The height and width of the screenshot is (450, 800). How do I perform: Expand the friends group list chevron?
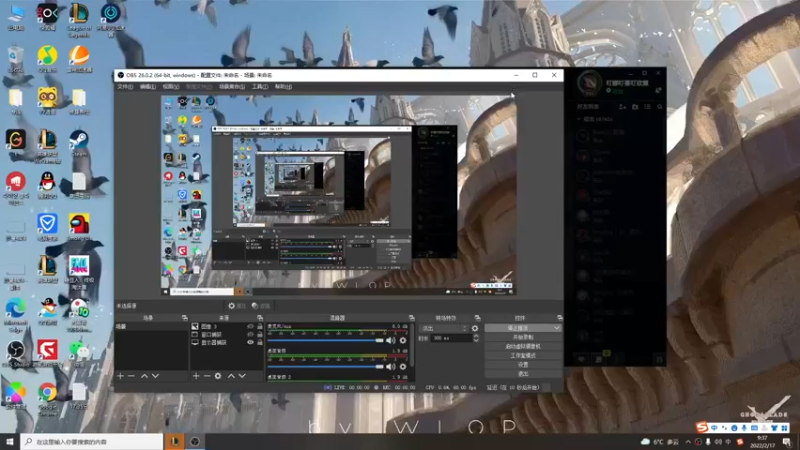[x=579, y=119]
